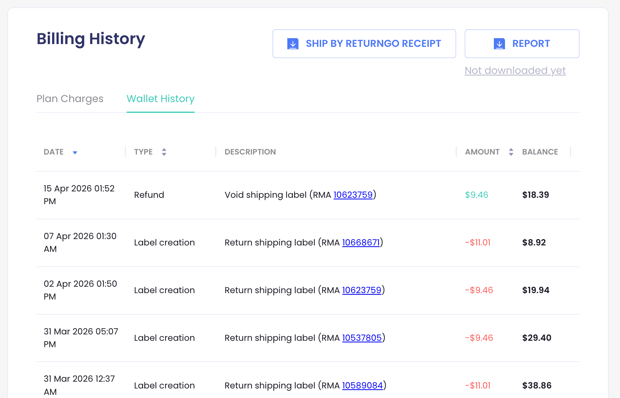Switch to the Plan Charges tab
Image resolution: width=620 pixels, height=398 pixels.
(x=70, y=98)
